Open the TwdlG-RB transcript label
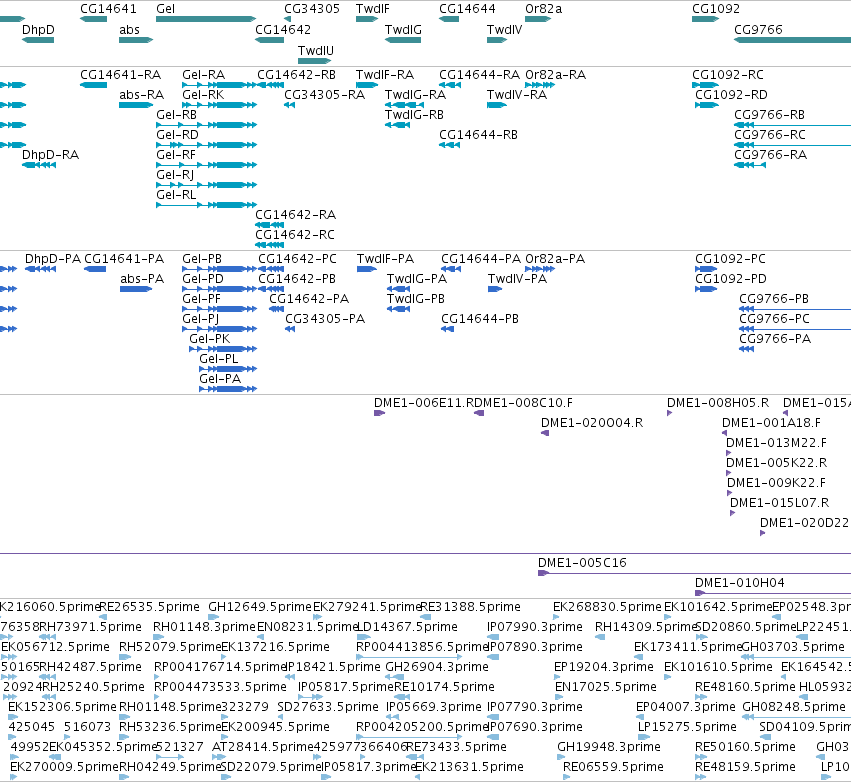This screenshot has height=782, width=851. [414, 115]
